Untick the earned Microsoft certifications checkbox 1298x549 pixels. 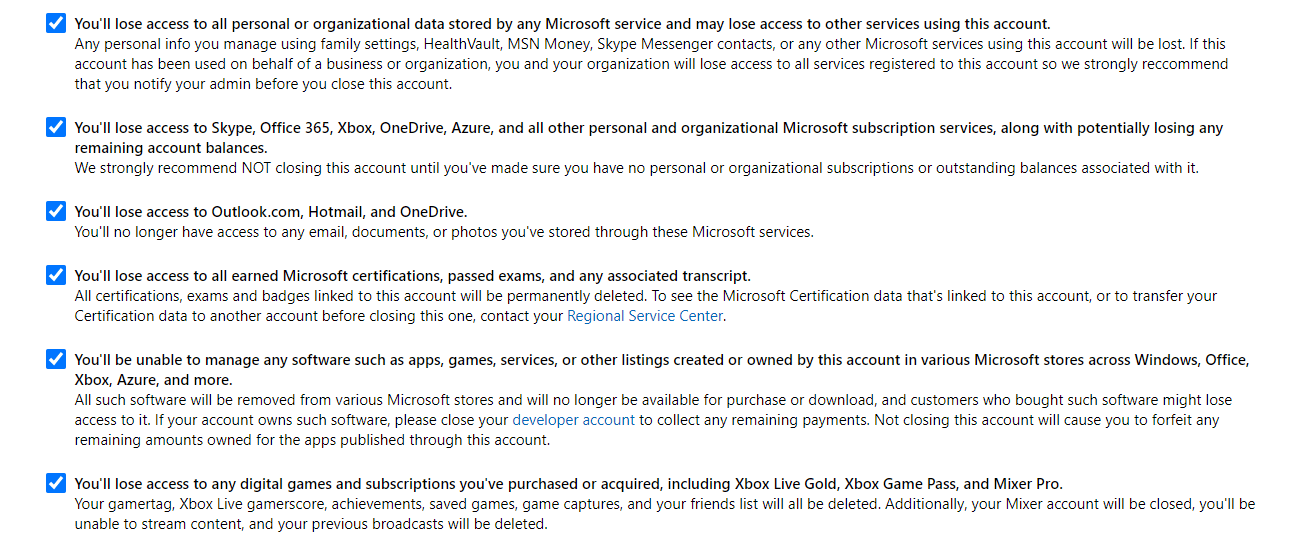pos(56,275)
